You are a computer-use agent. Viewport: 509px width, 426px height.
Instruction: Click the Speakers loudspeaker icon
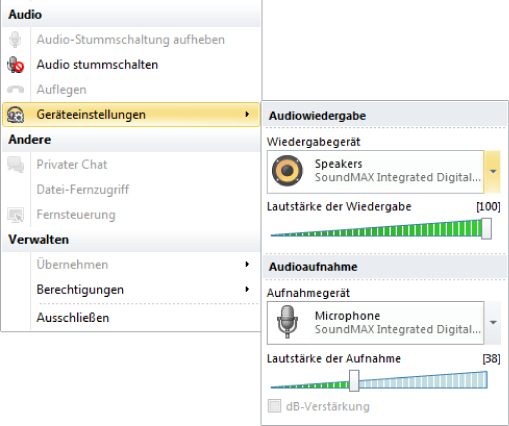[287, 171]
